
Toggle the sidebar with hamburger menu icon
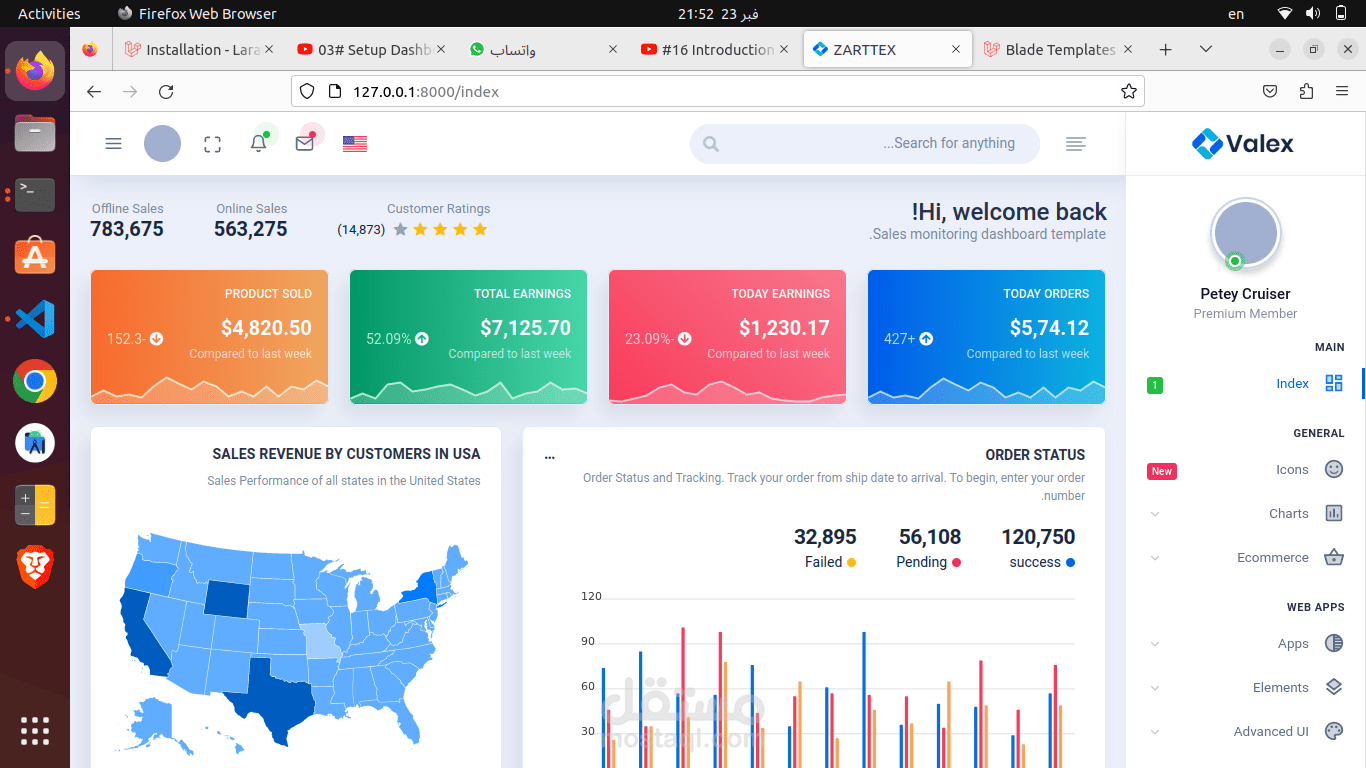113,144
